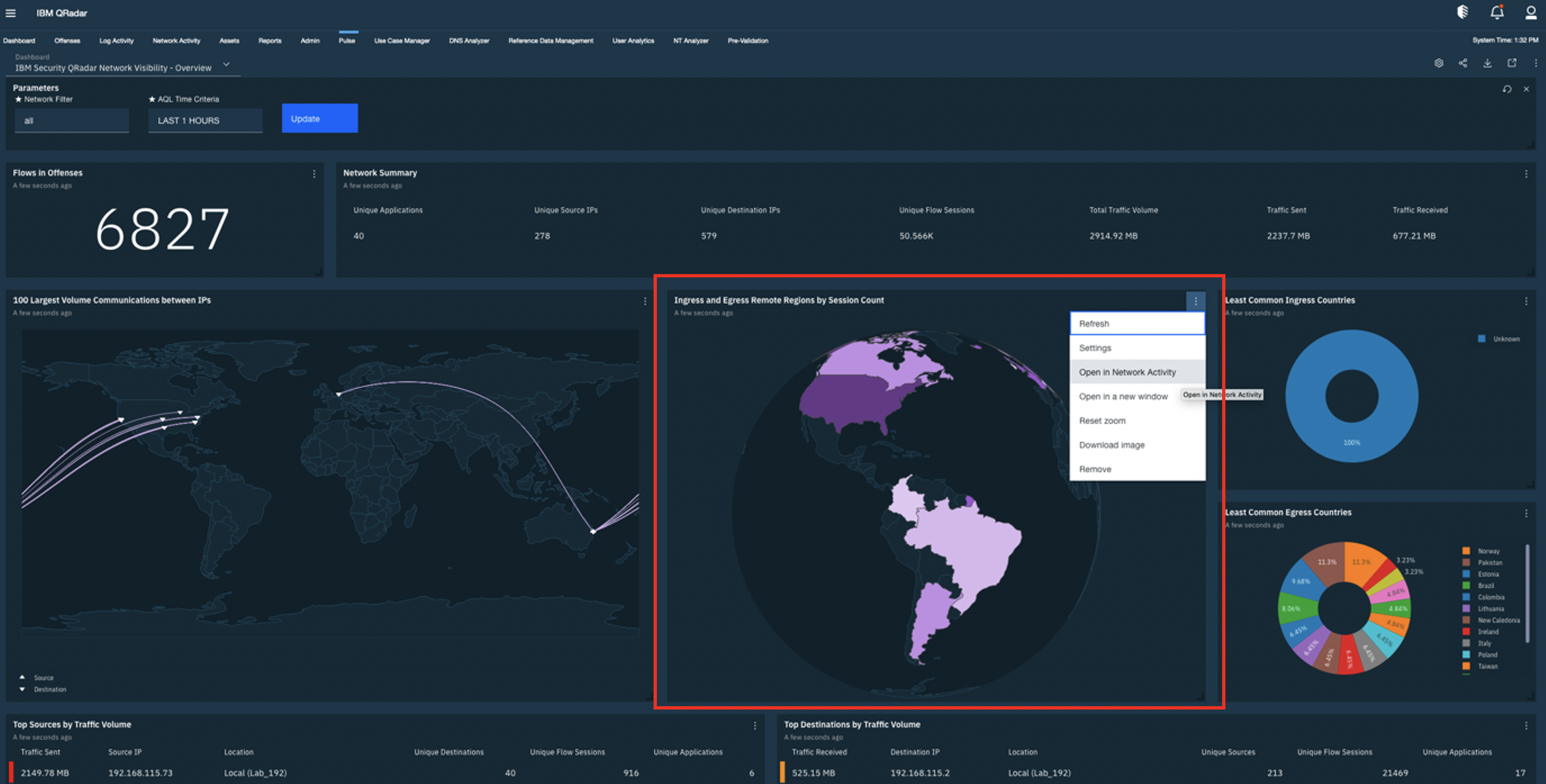
Task: Click the share dashboard icon
Action: (1463, 63)
